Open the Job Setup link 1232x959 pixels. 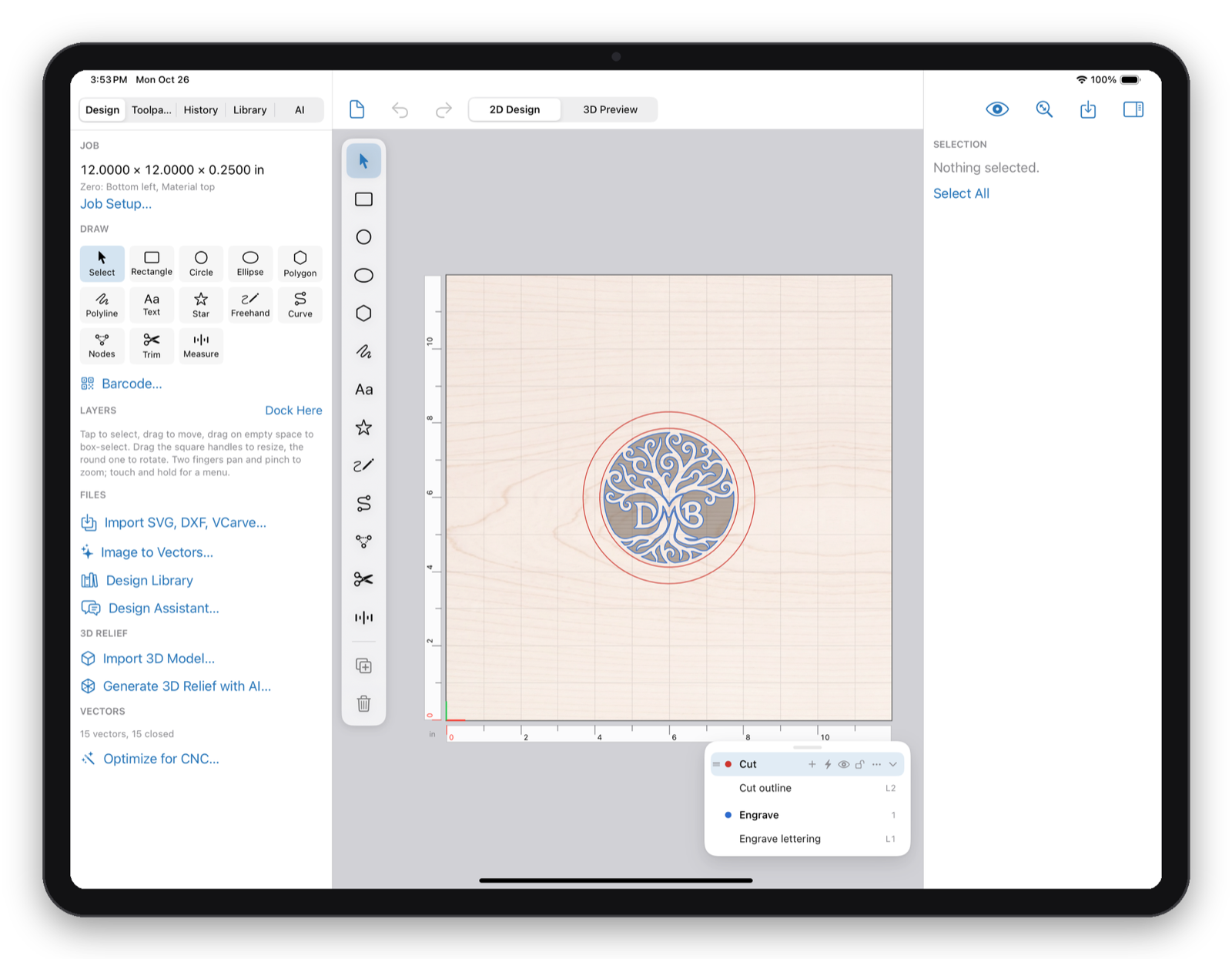point(115,203)
